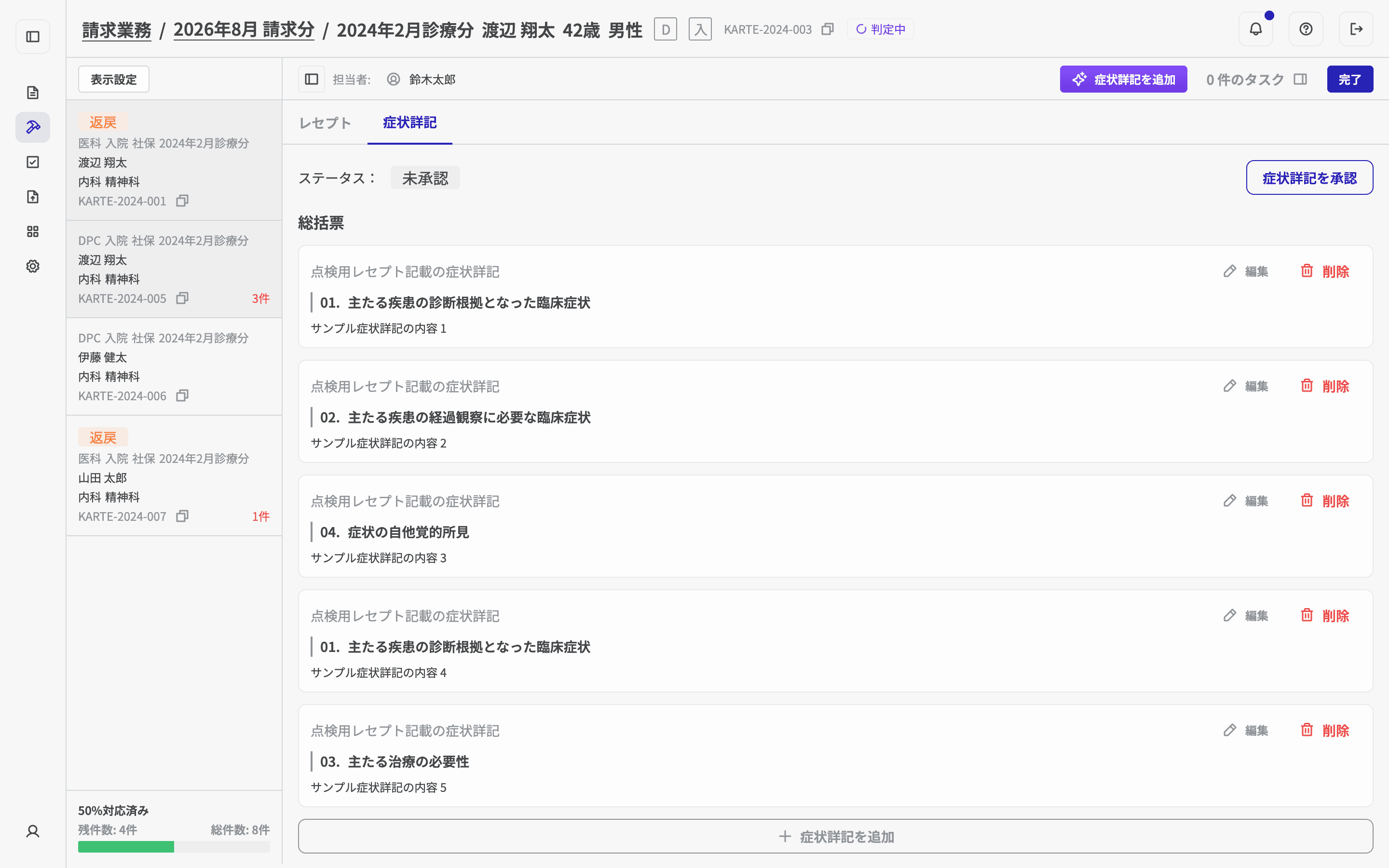Click the logout icon
Viewport: 1389px width, 868px height.
(1356, 29)
